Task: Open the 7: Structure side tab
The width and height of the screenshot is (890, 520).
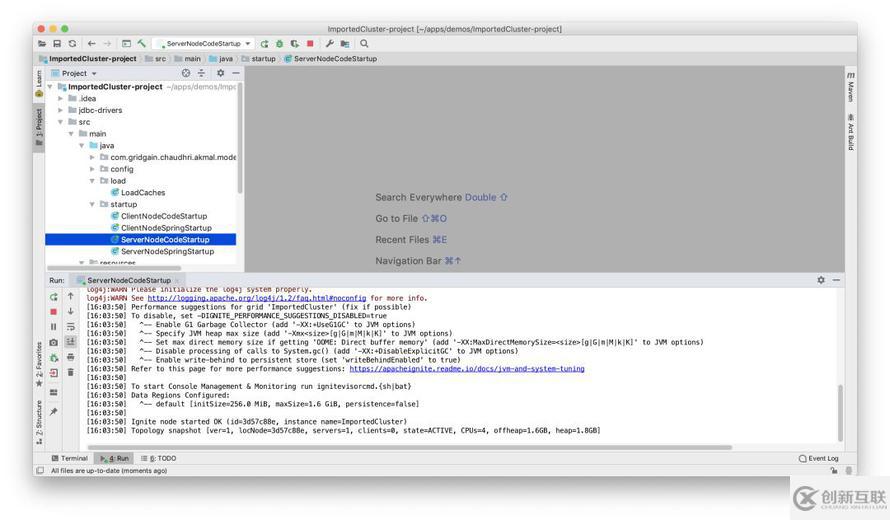Action: tap(39, 422)
